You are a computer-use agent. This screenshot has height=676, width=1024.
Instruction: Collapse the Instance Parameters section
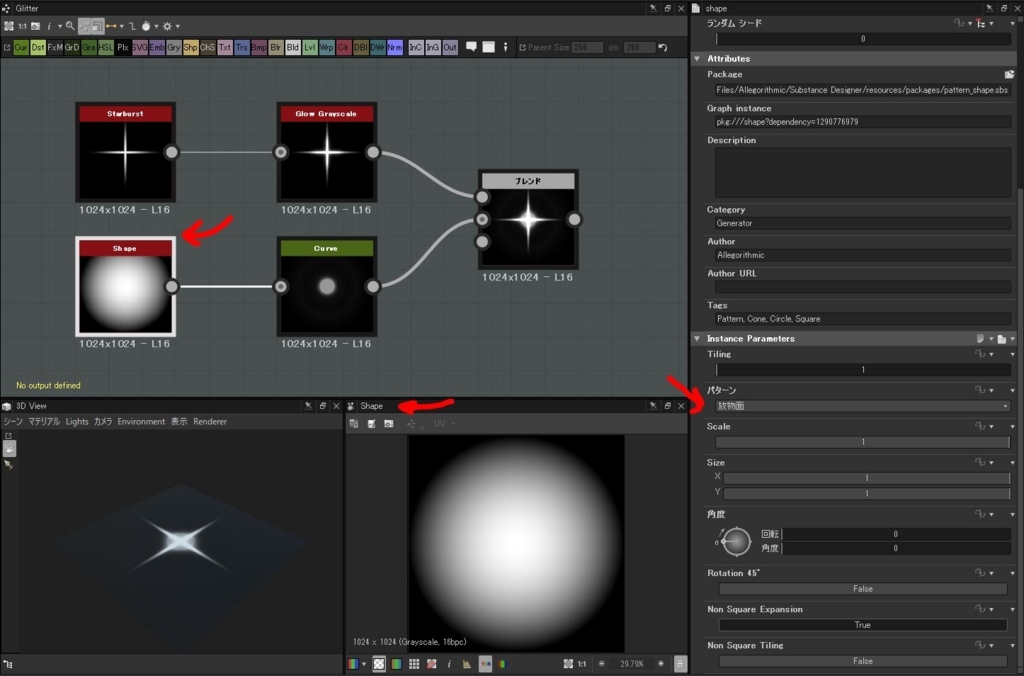(697, 338)
